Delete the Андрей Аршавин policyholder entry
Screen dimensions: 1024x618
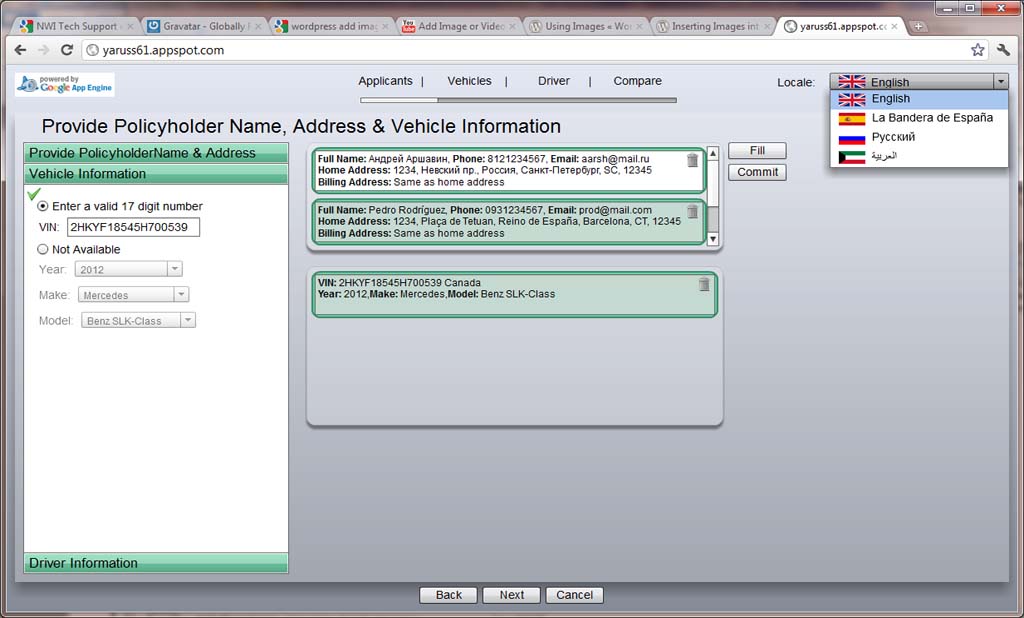pos(693,160)
